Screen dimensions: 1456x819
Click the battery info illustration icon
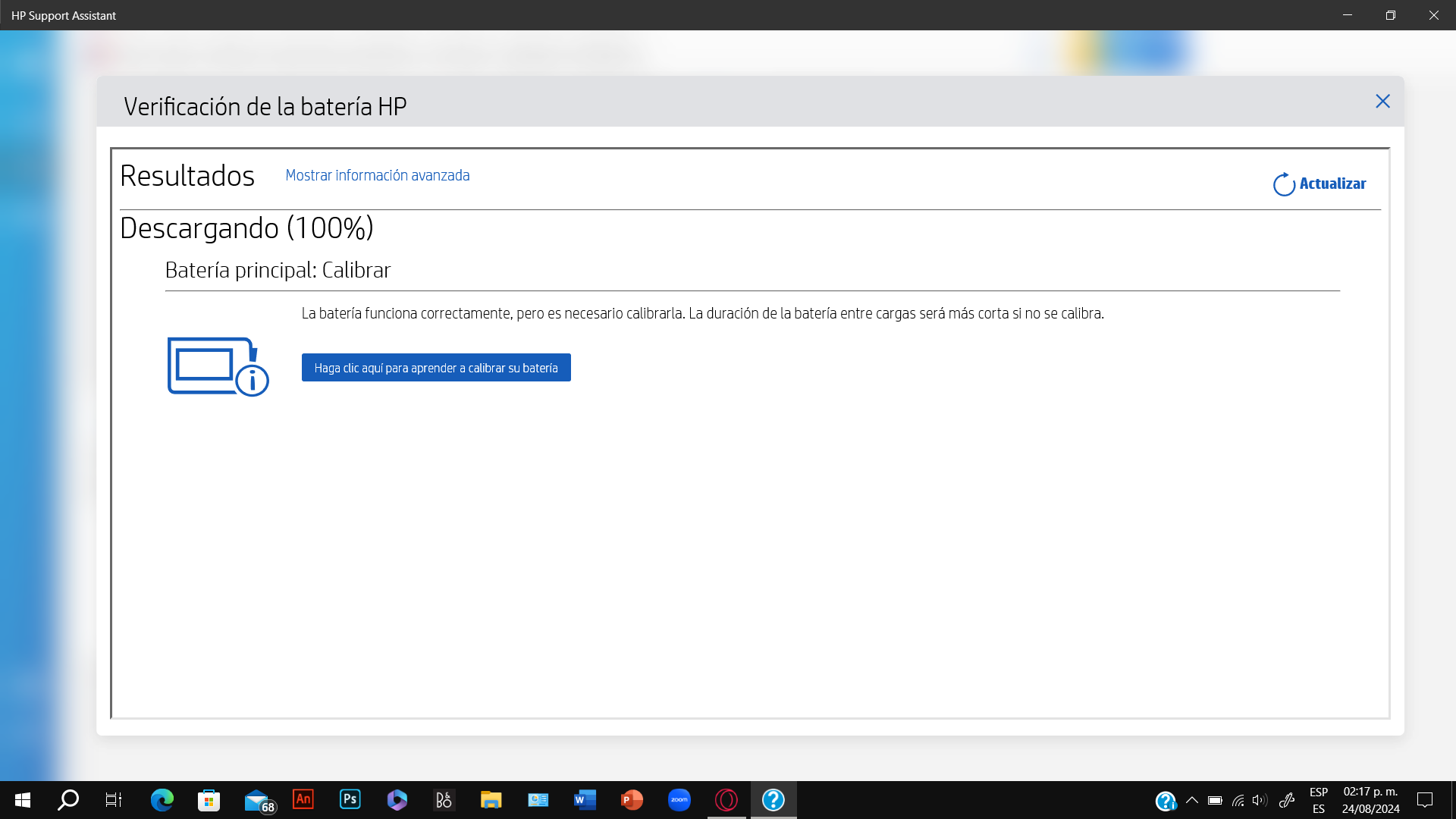pos(218,367)
